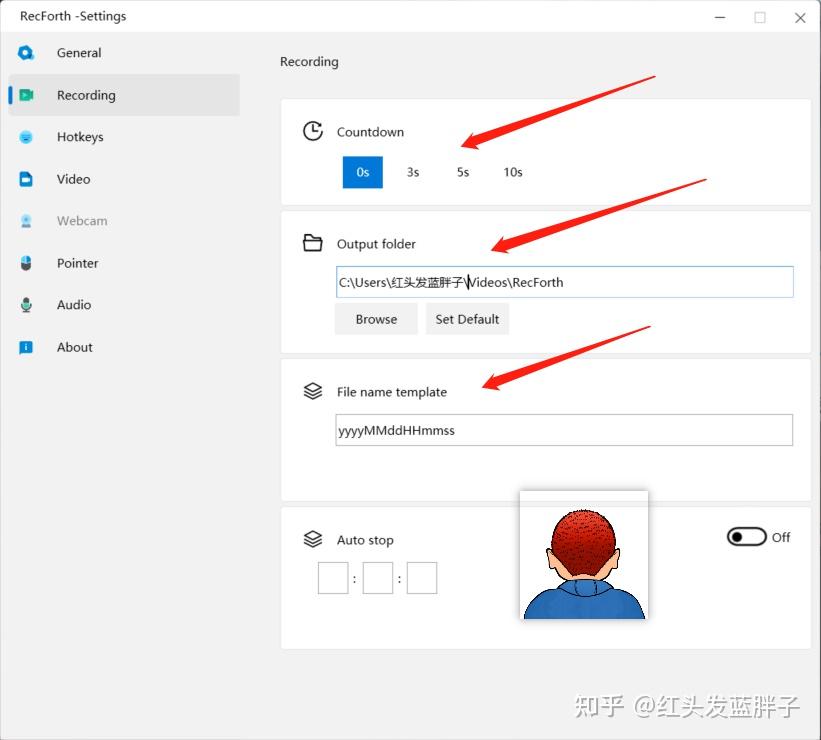The image size is (821, 740).
Task: Click the red-haired avatar image
Action: point(584,555)
